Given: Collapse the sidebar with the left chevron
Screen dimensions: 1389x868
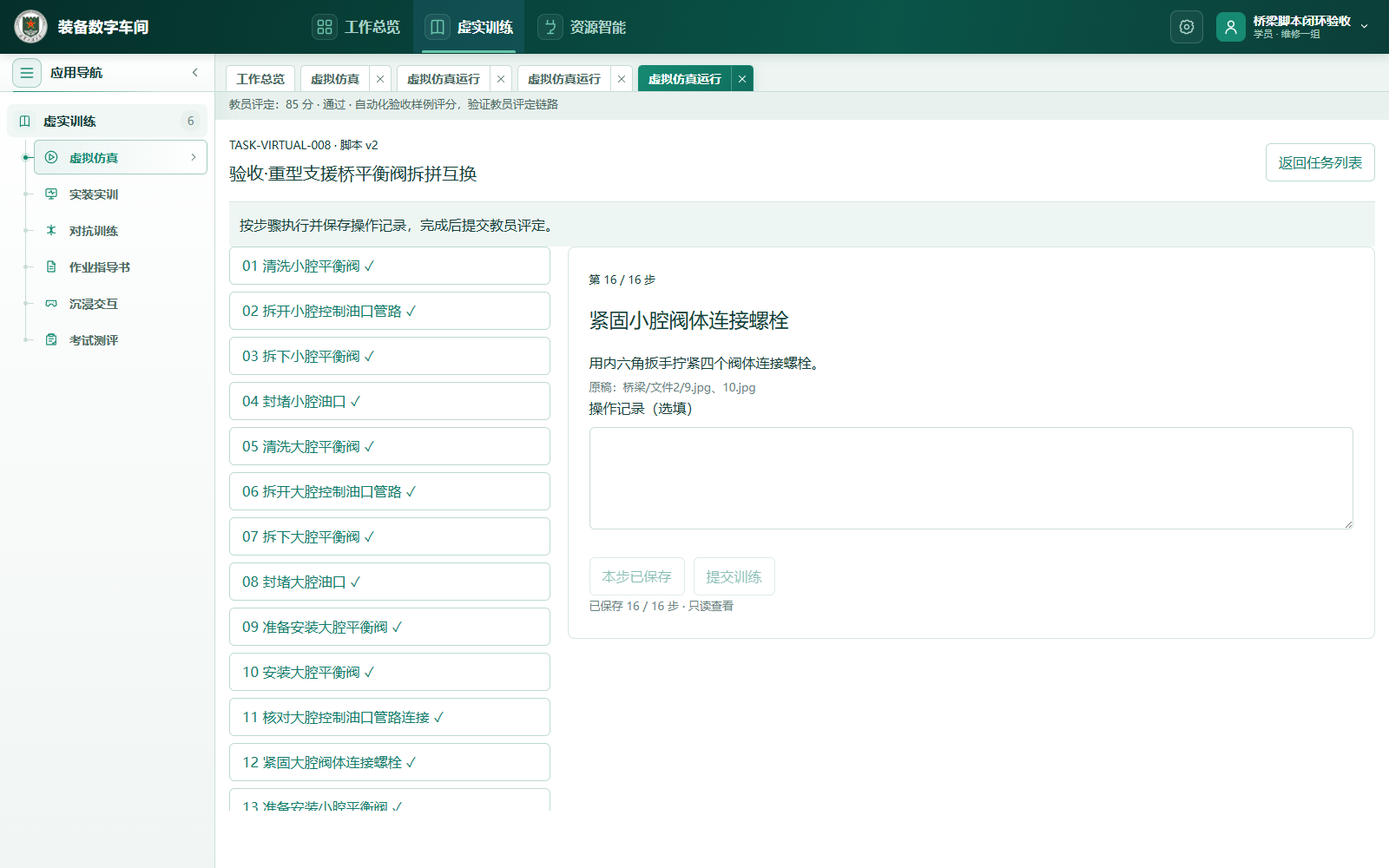Looking at the screenshot, I should [195, 73].
